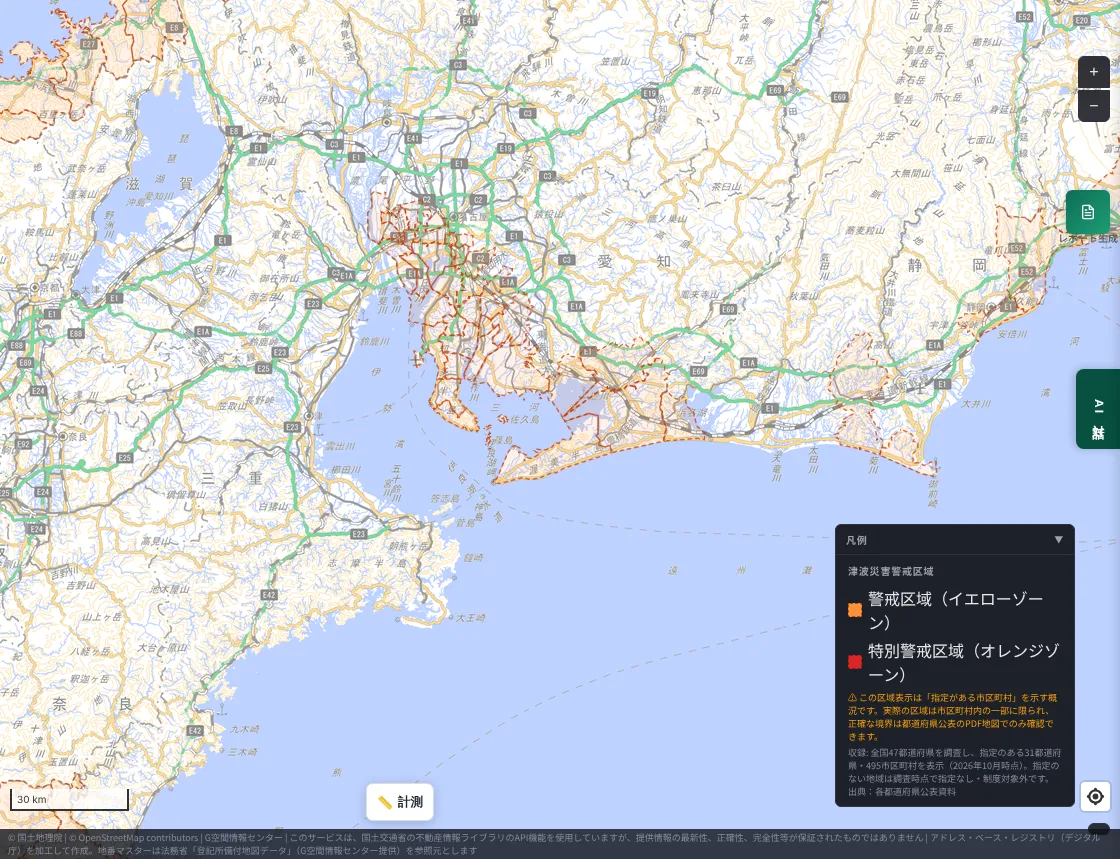Click the orange warning notice in legend

coord(954,717)
